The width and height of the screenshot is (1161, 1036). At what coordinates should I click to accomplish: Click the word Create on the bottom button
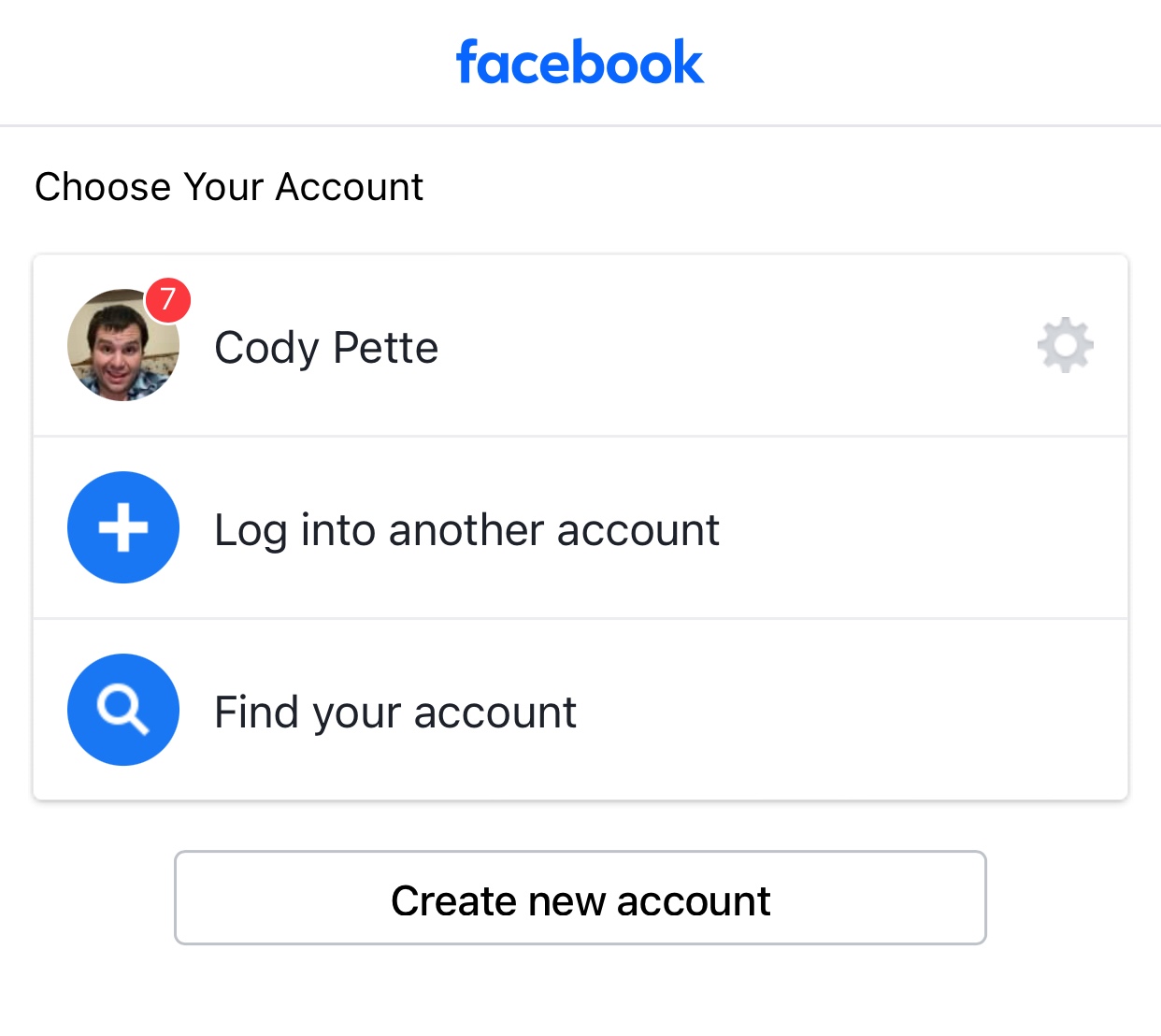tap(453, 901)
